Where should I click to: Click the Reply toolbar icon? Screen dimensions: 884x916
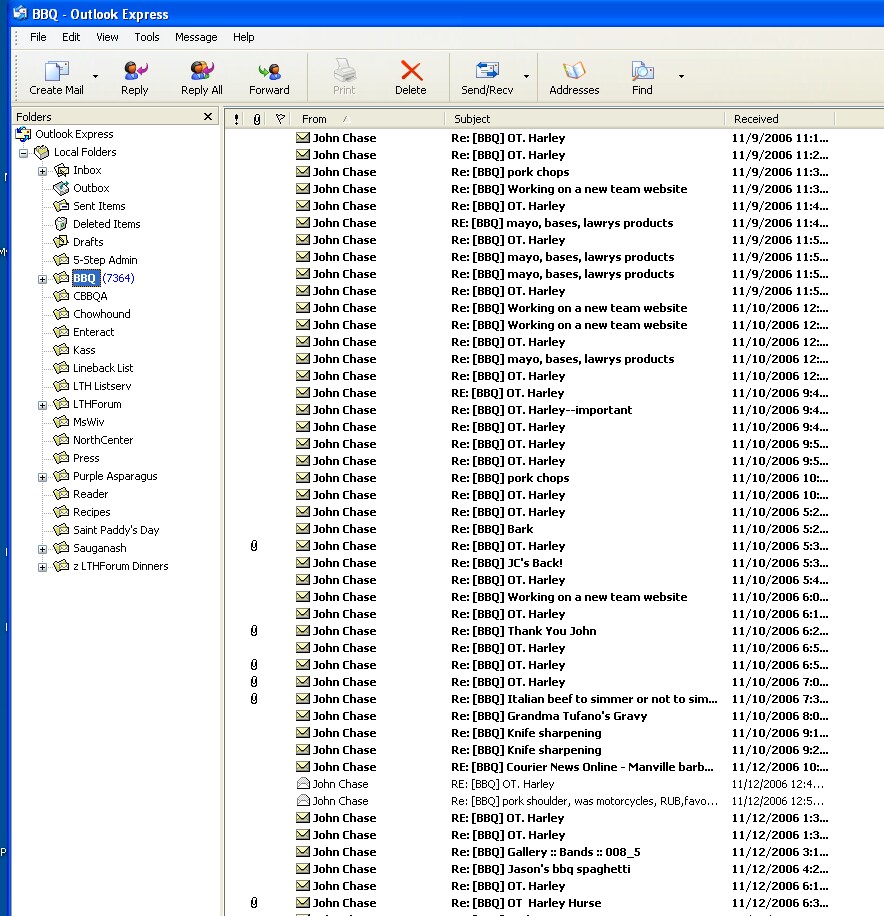click(135, 71)
